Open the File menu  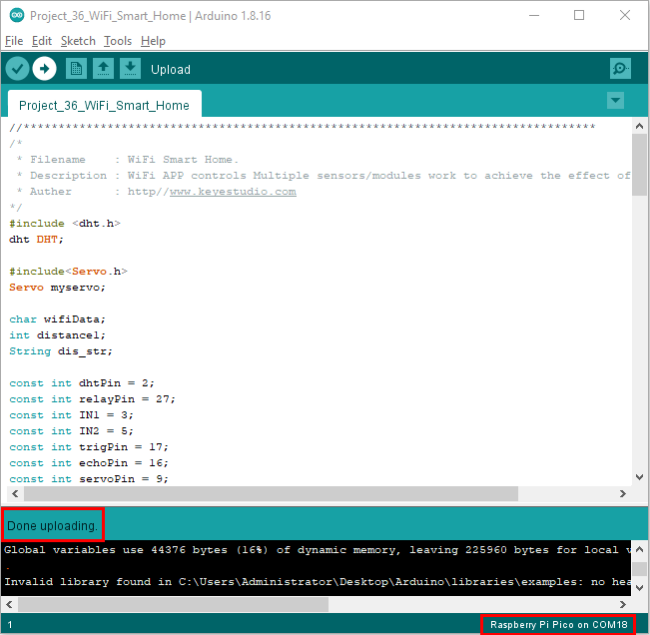[x=14, y=41]
